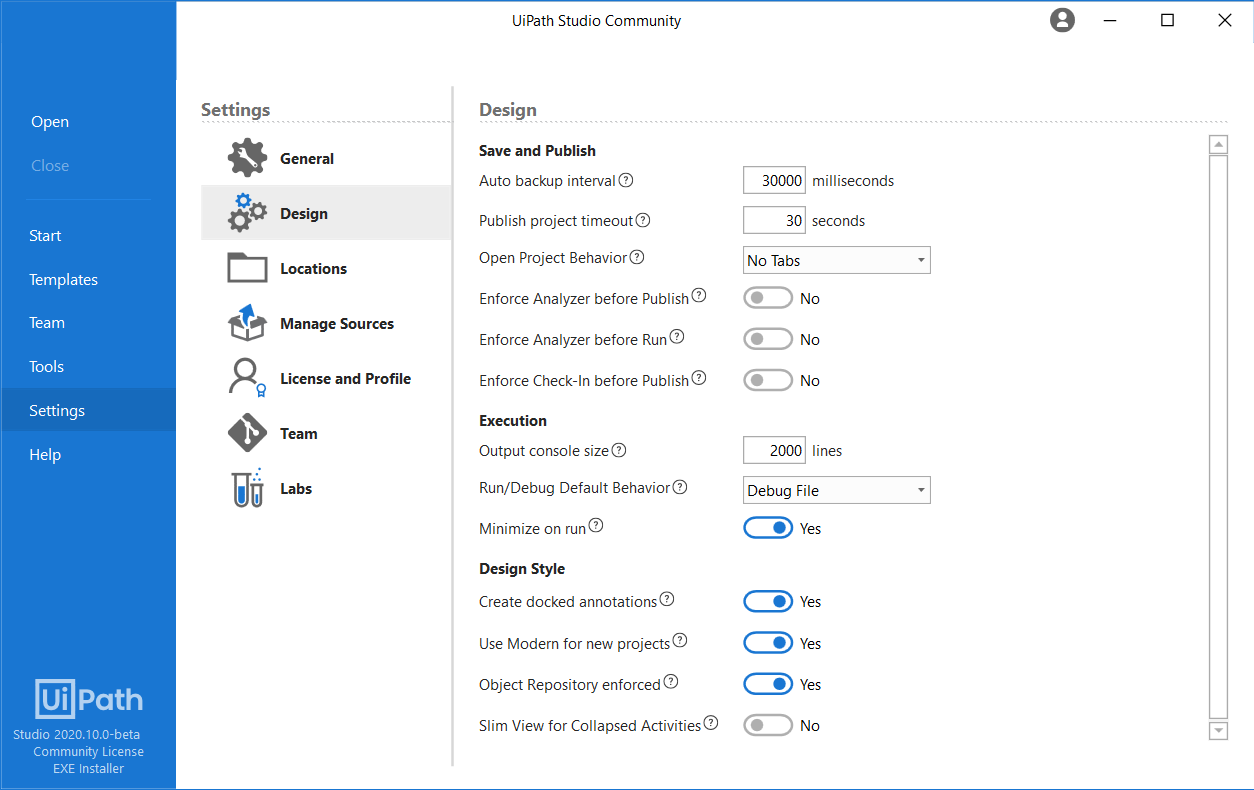The image size is (1254, 790).
Task: Click the Design panel vertical scrollbar track
Action: click(x=1218, y=437)
